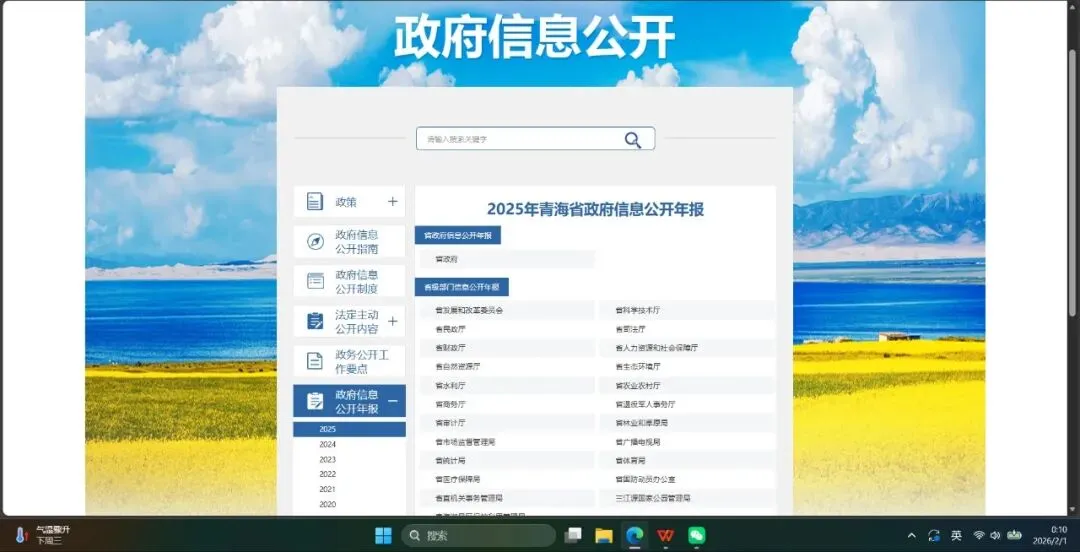
Task: Open 省统计局 report link
Action: (x=450, y=460)
